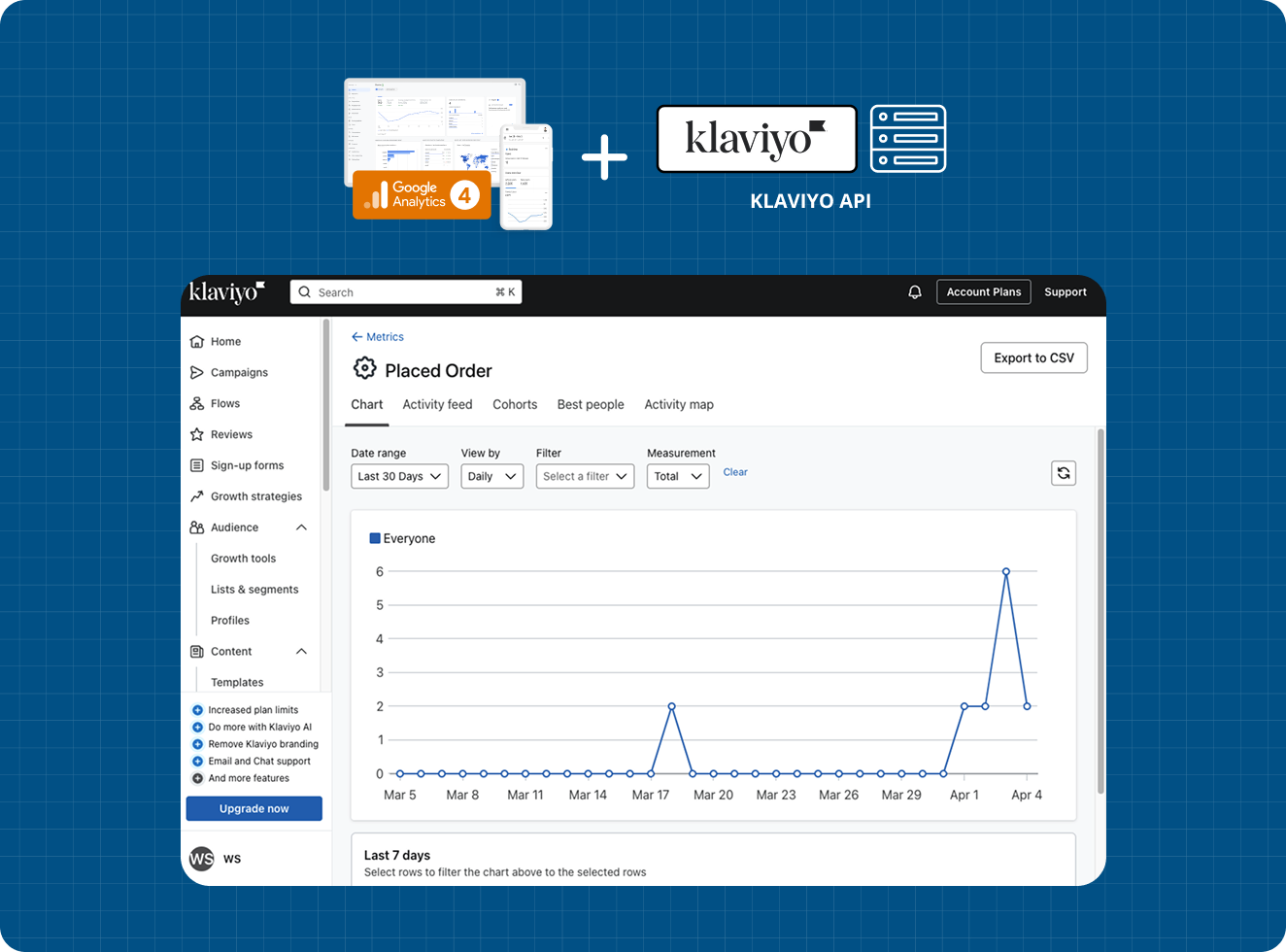Click the Sign-up forms icon

click(197, 465)
